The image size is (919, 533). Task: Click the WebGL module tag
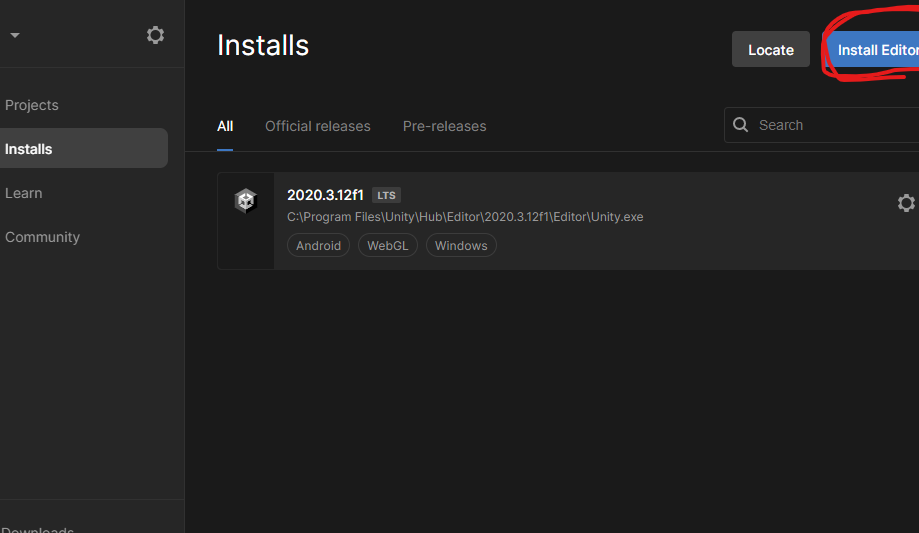click(x=387, y=245)
